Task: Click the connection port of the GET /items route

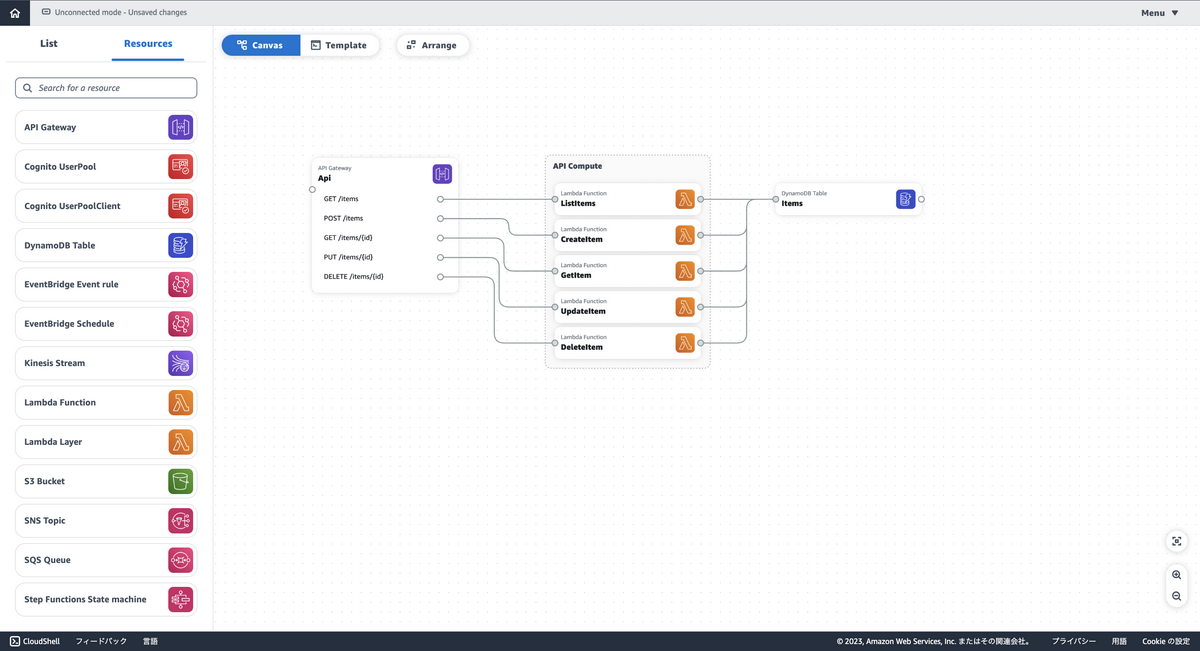Action: 441,199
